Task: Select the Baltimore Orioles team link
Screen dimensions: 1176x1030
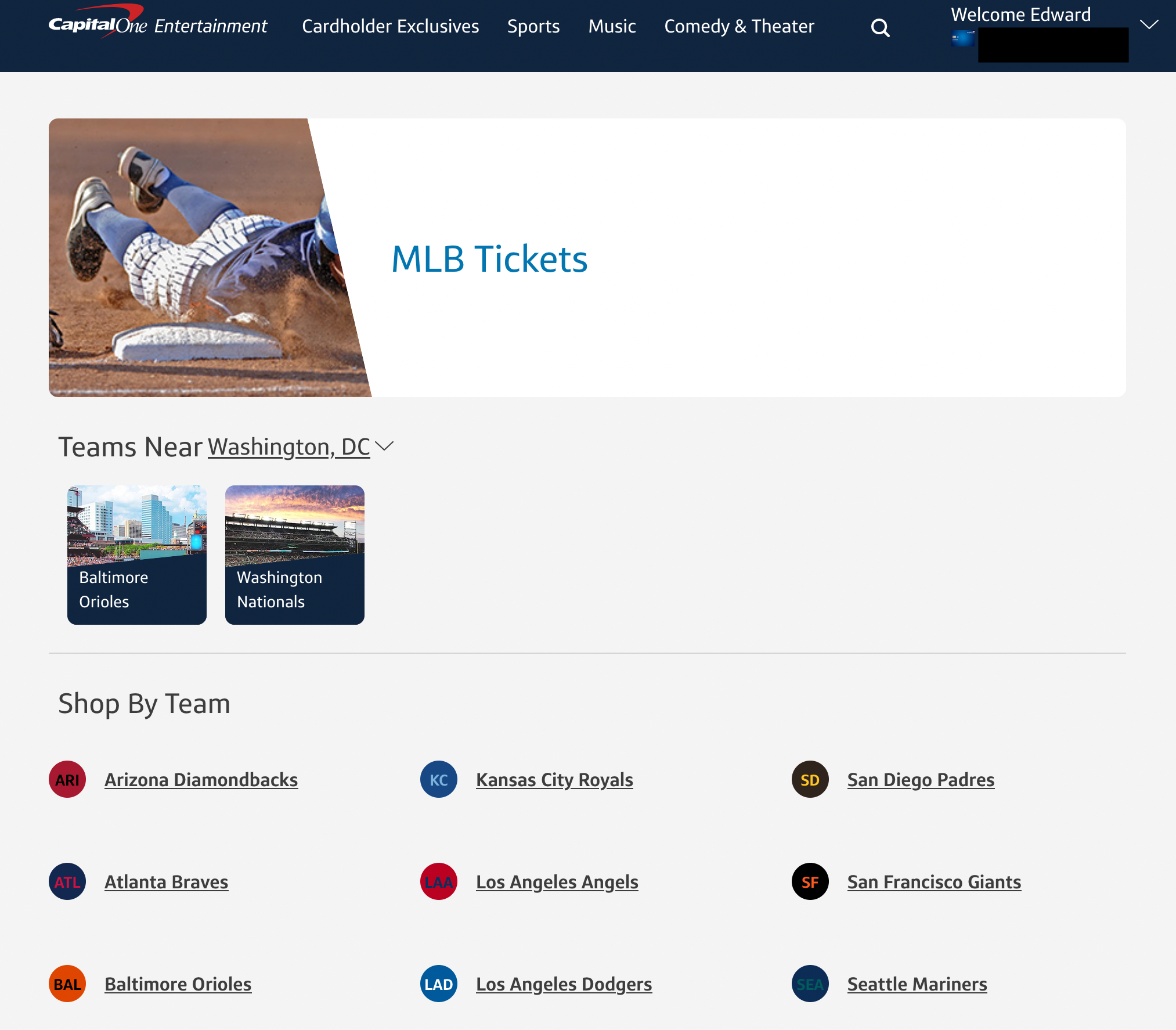Action: (x=177, y=984)
